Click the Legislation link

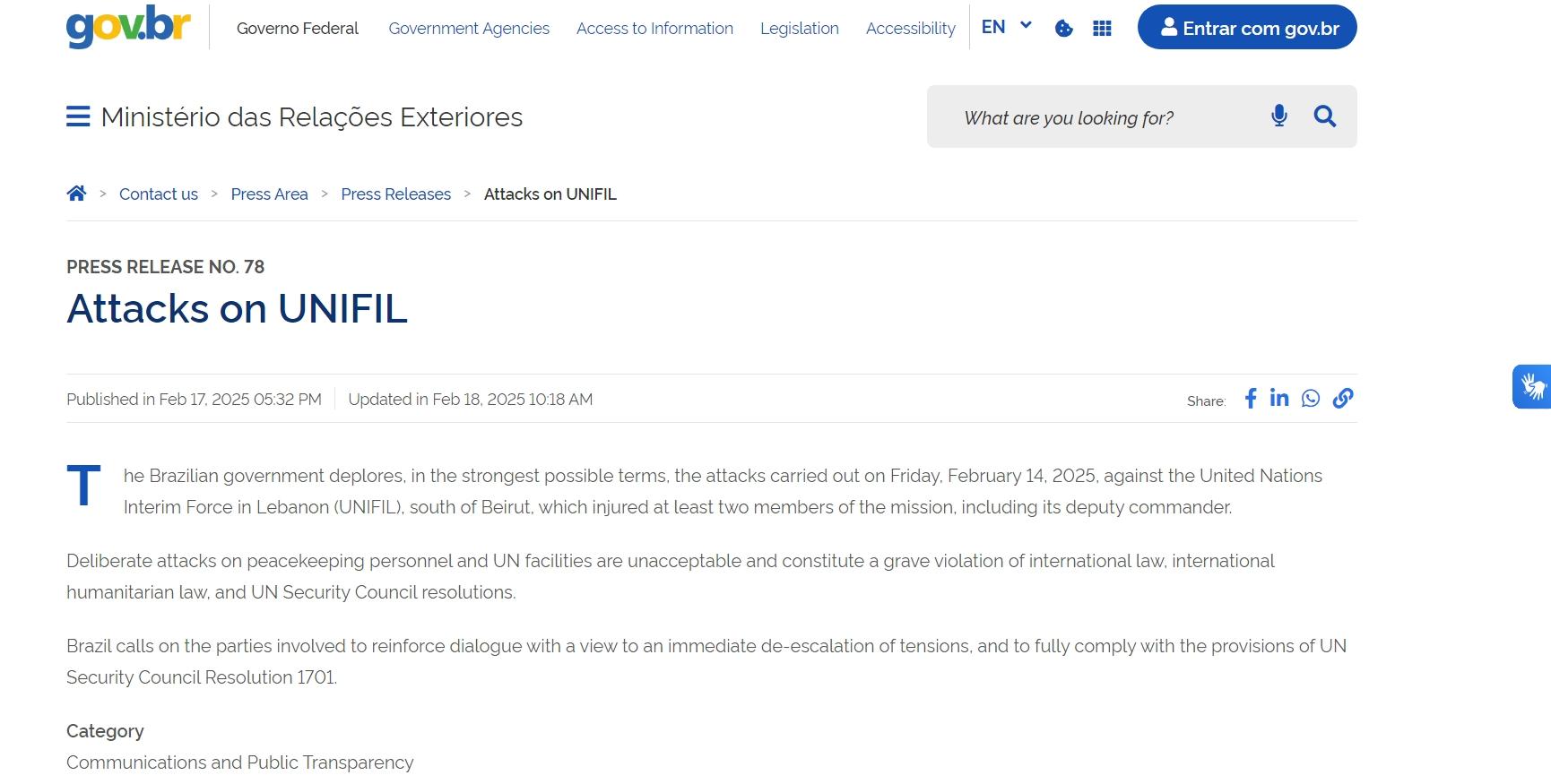(800, 29)
